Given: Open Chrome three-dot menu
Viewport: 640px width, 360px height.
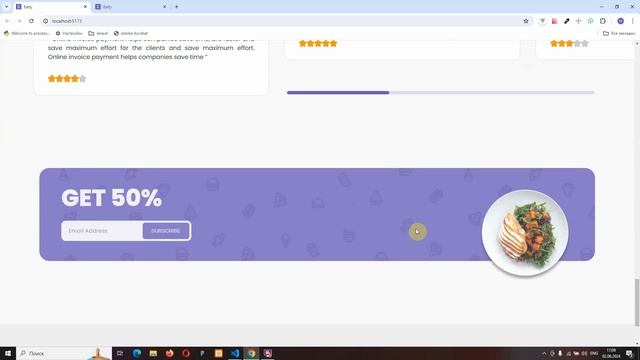Looking at the screenshot, I should coord(633,21).
